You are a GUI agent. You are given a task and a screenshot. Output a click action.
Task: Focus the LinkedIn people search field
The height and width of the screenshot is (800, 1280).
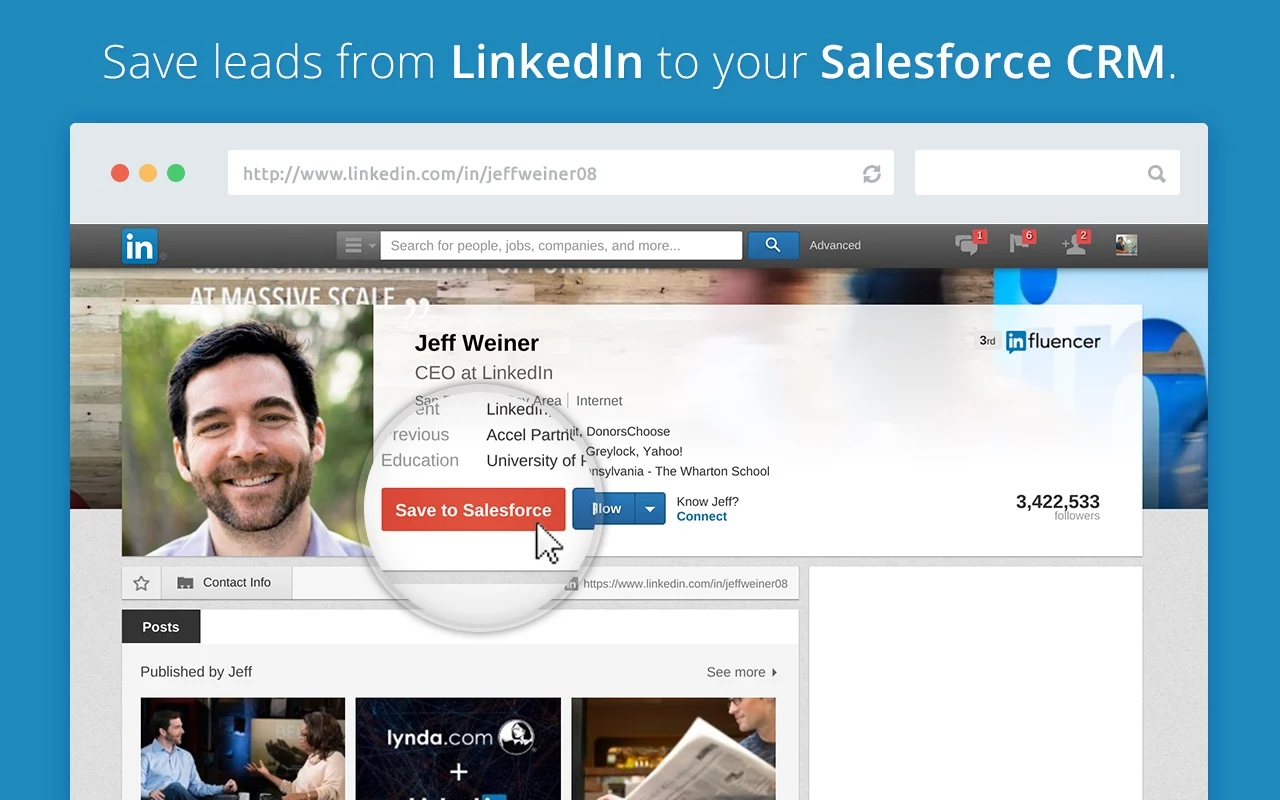click(561, 245)
